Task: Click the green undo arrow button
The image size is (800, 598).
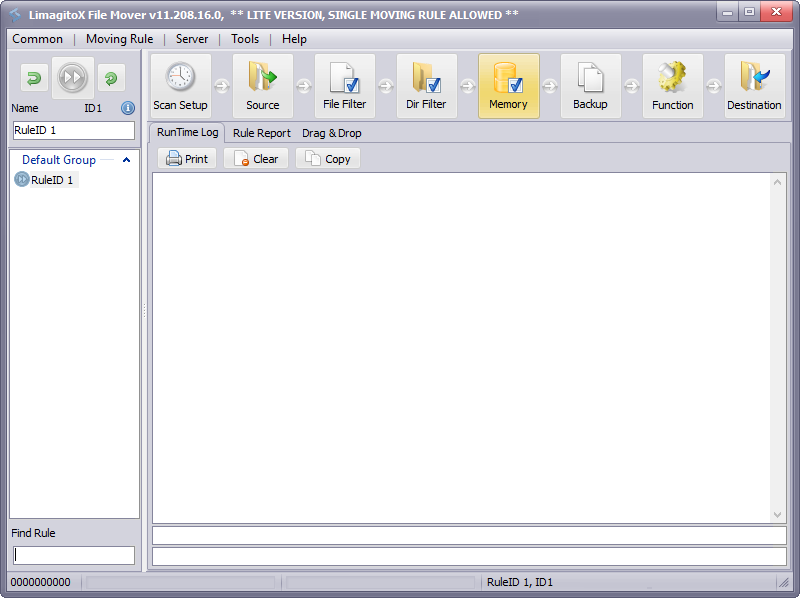Action: click(x=34, y=78)
